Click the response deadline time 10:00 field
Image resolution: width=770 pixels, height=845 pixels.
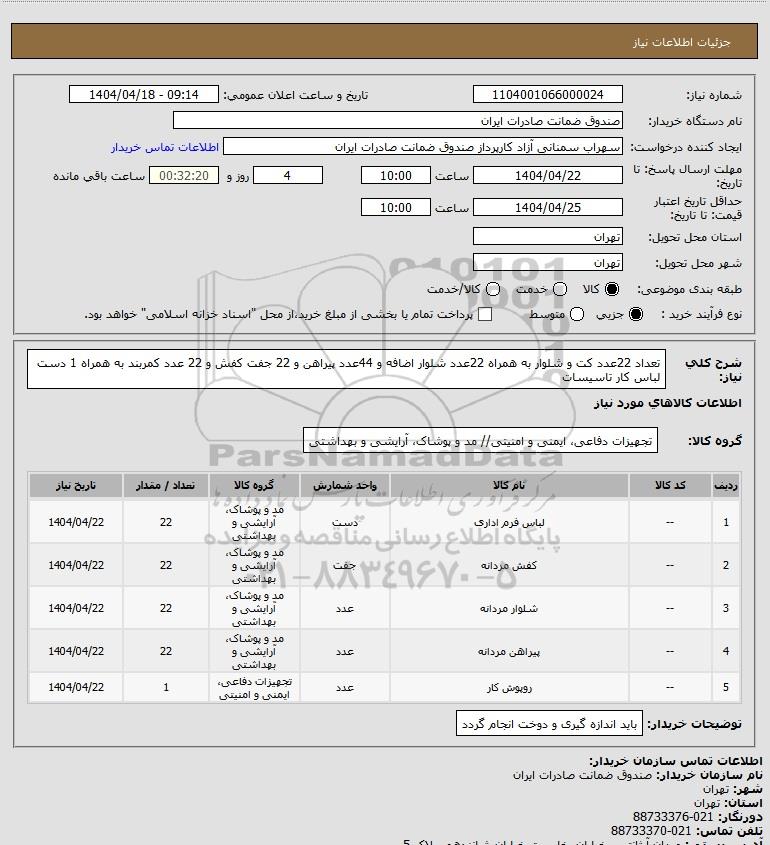[x=396, y=176]
